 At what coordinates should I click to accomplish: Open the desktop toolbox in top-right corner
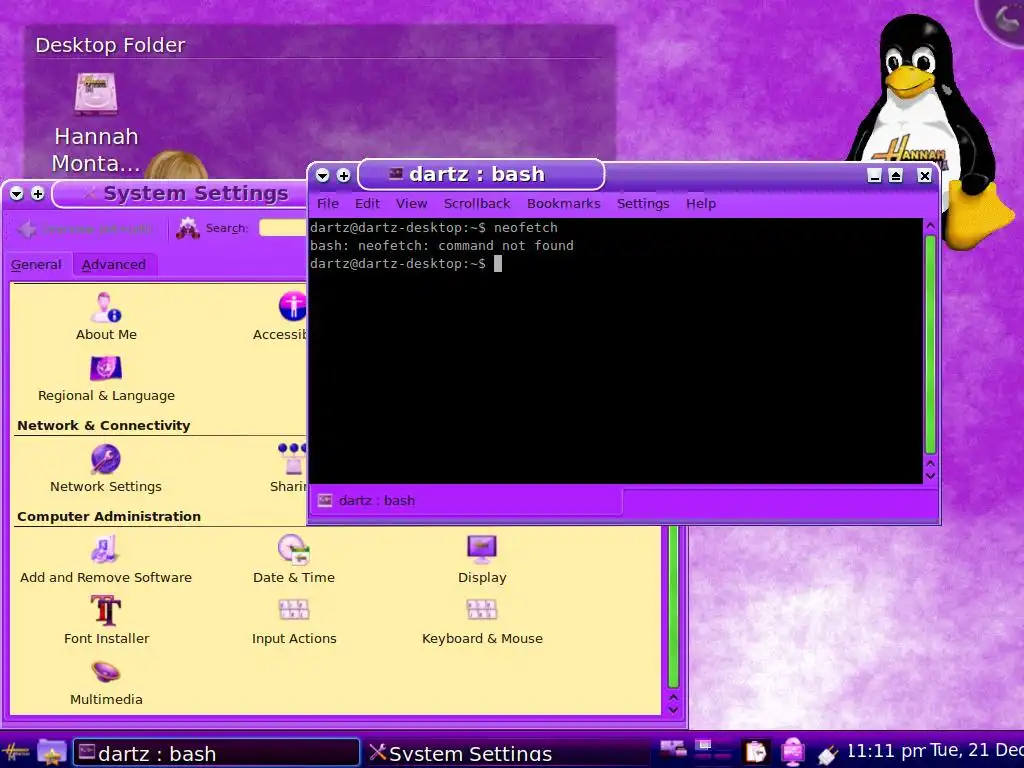click(x=1003, y=20)
